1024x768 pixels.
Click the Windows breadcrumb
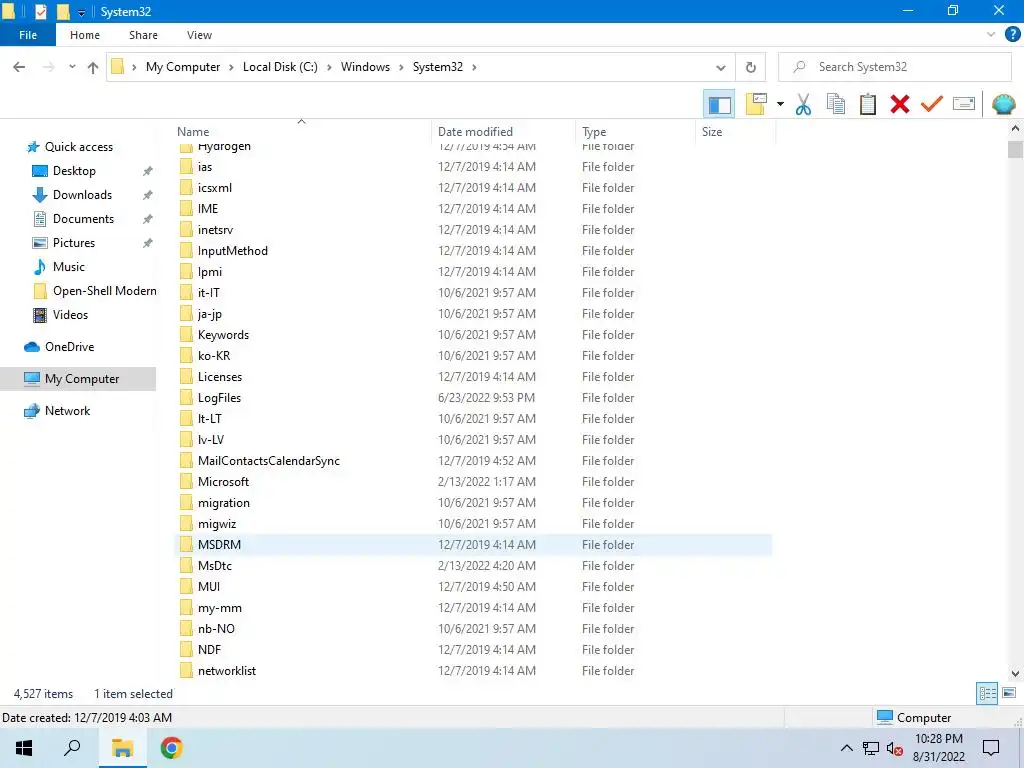pyautogui.click(x=365, y=67)
